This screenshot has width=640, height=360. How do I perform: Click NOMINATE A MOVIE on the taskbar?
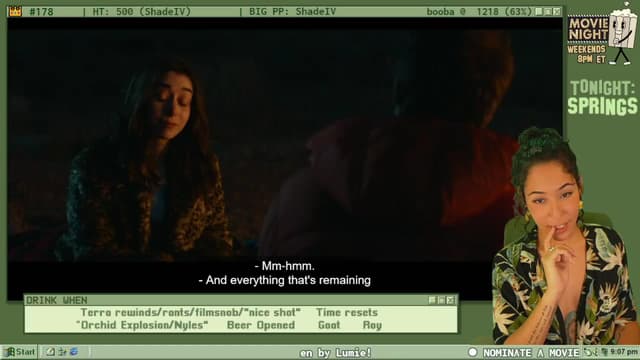(531, 353)
